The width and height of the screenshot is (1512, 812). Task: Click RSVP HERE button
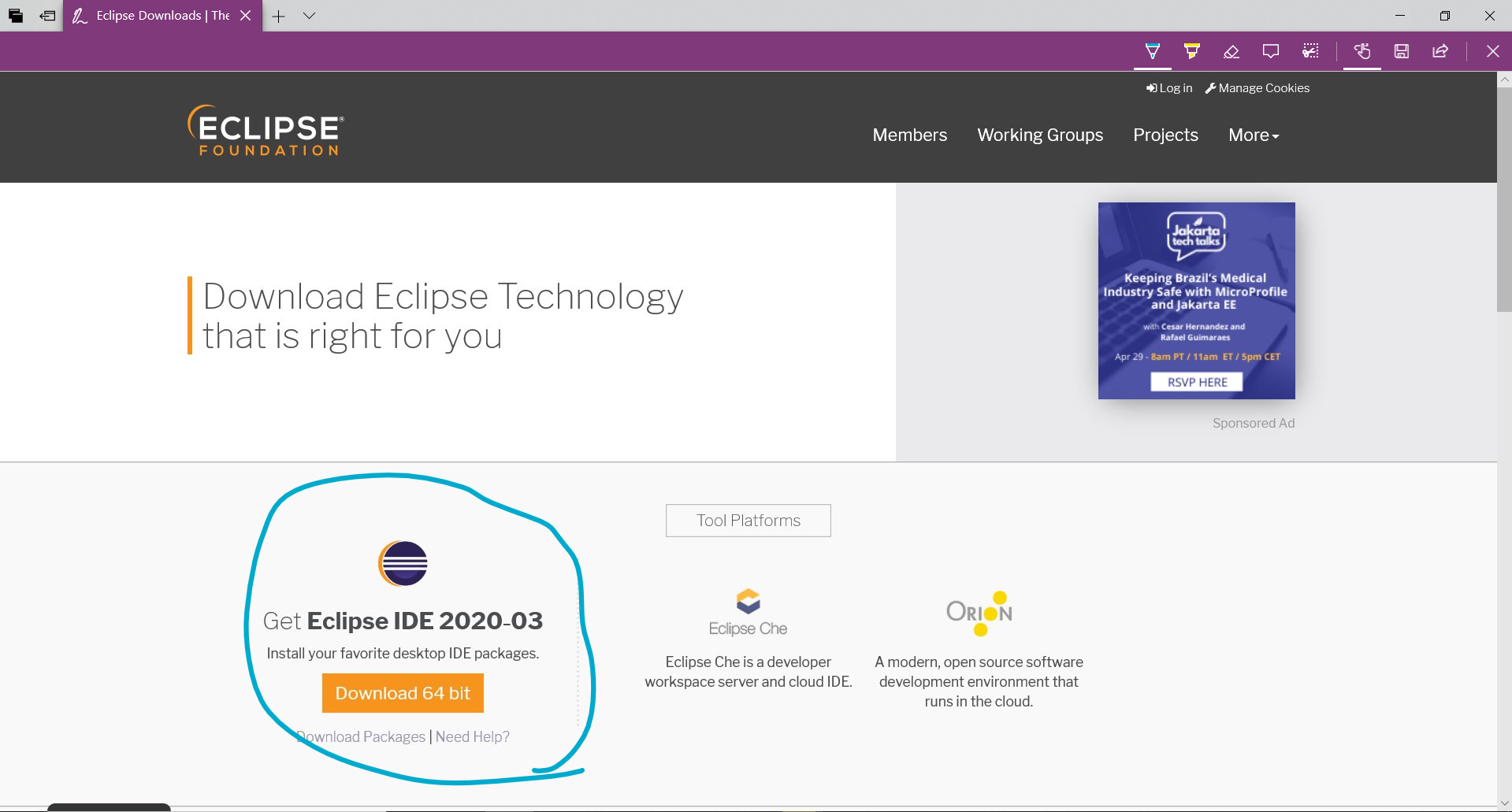pos(1197,382)
